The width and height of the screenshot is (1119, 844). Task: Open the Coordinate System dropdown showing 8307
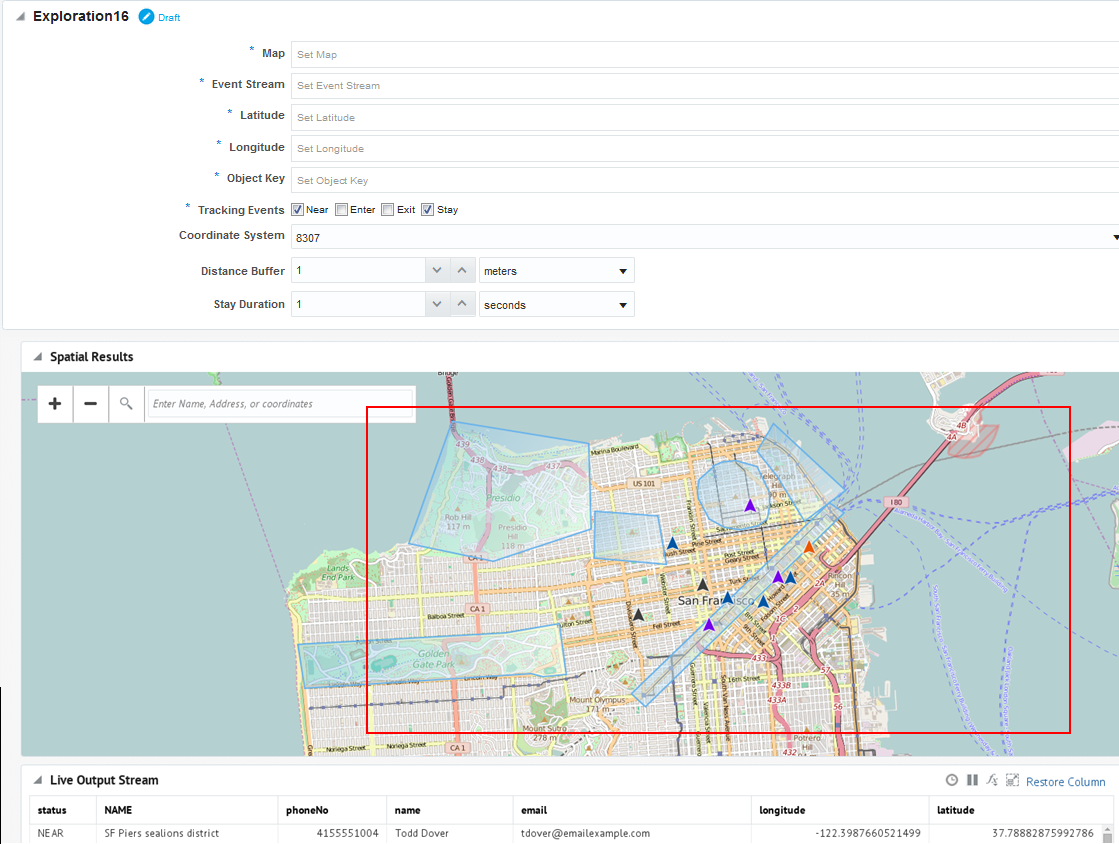point(705,237)
